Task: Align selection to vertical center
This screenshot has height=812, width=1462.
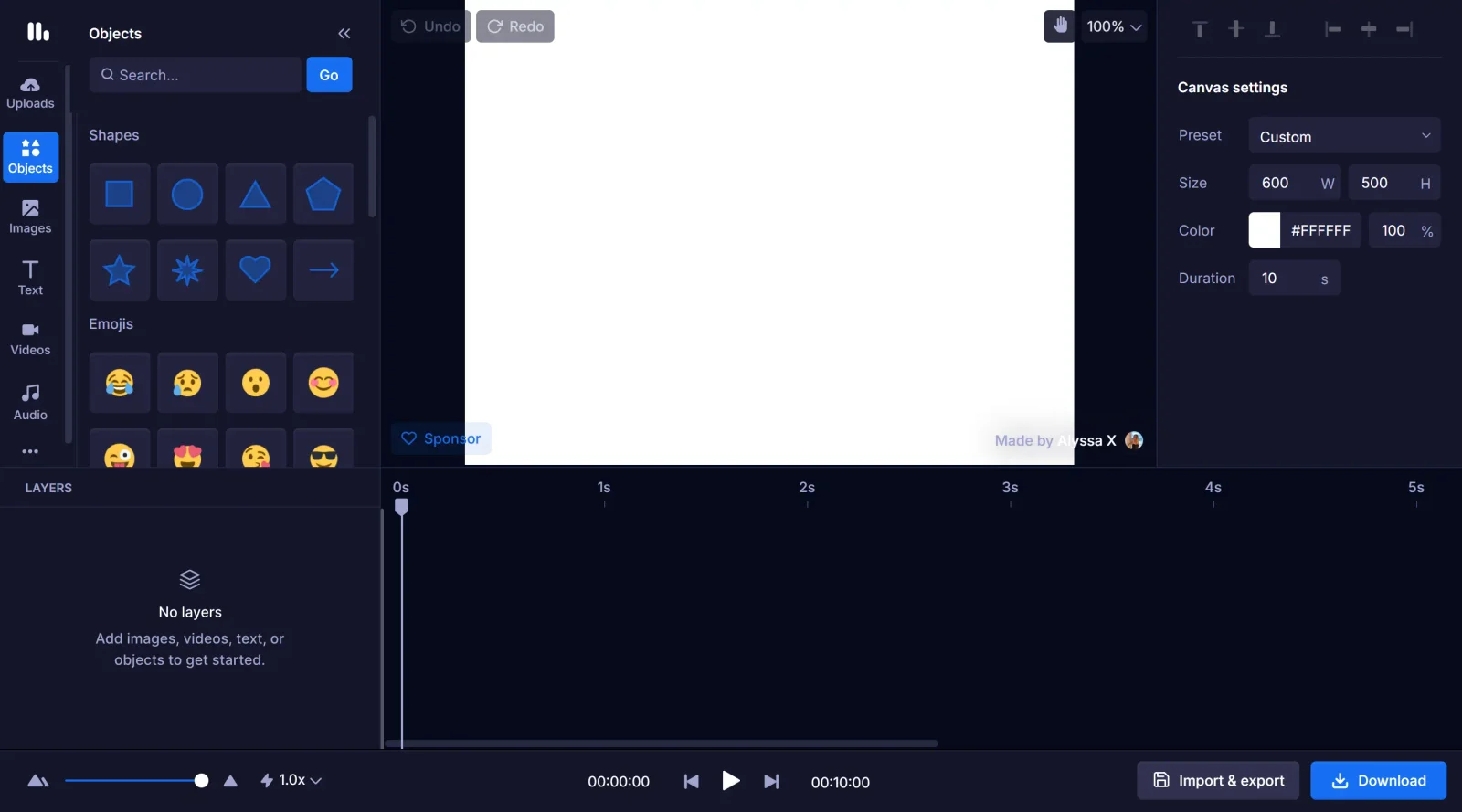Action: click(x=1235, y=29)
